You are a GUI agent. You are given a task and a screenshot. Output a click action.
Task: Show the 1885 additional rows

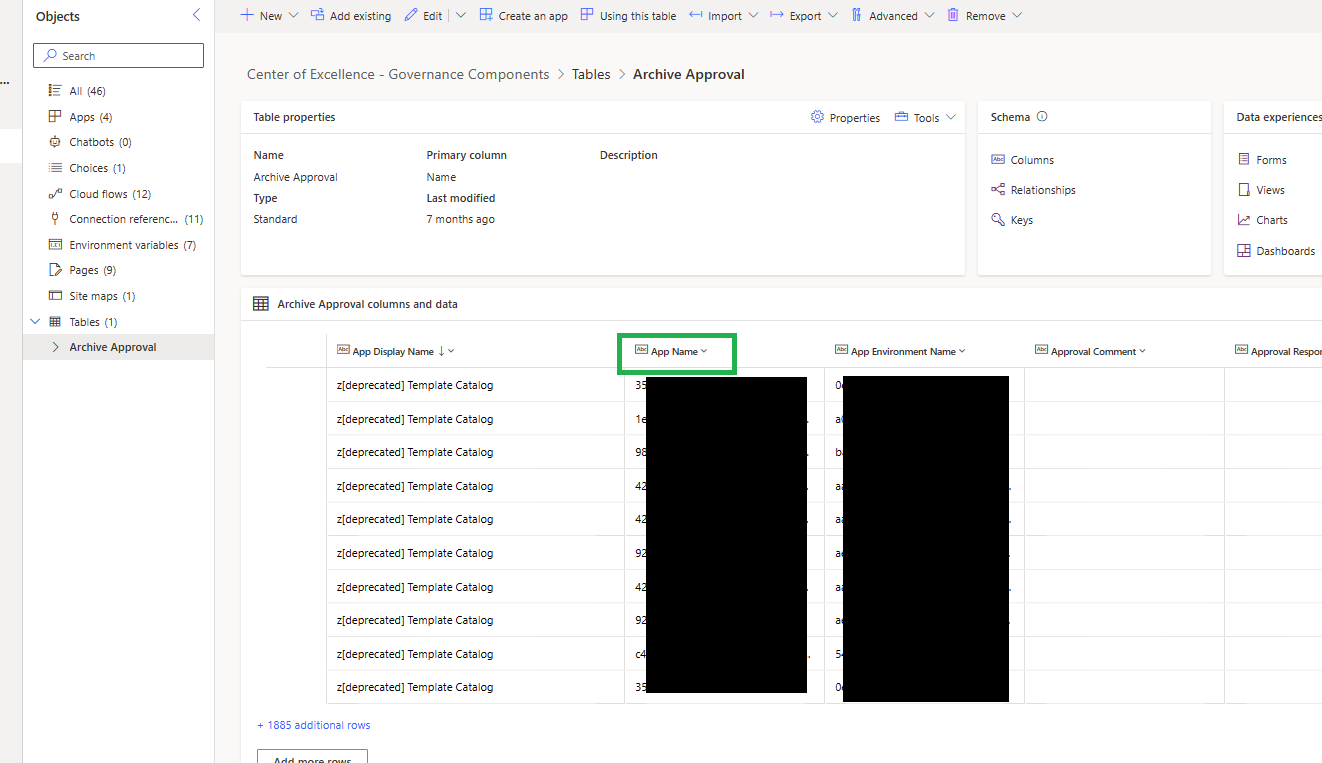pos(314,724)
